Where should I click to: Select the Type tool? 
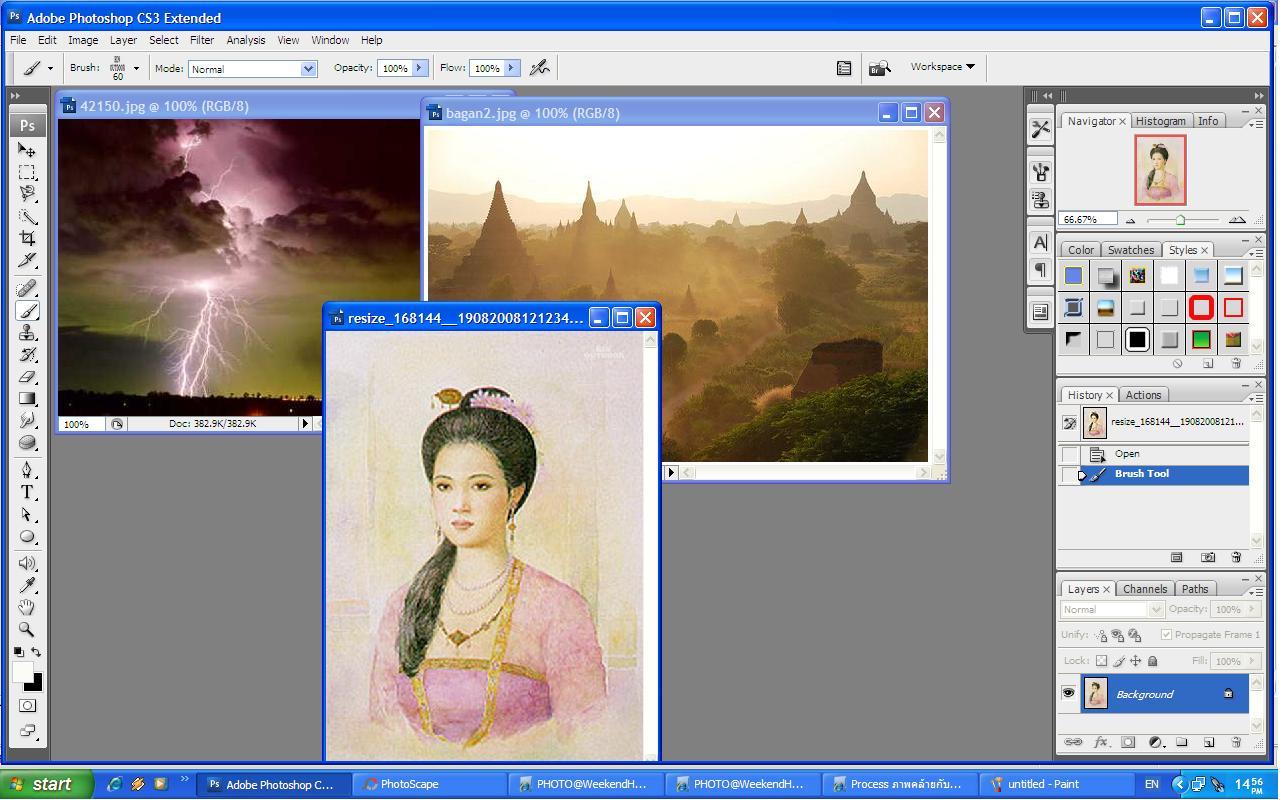(x=27, y=492)
